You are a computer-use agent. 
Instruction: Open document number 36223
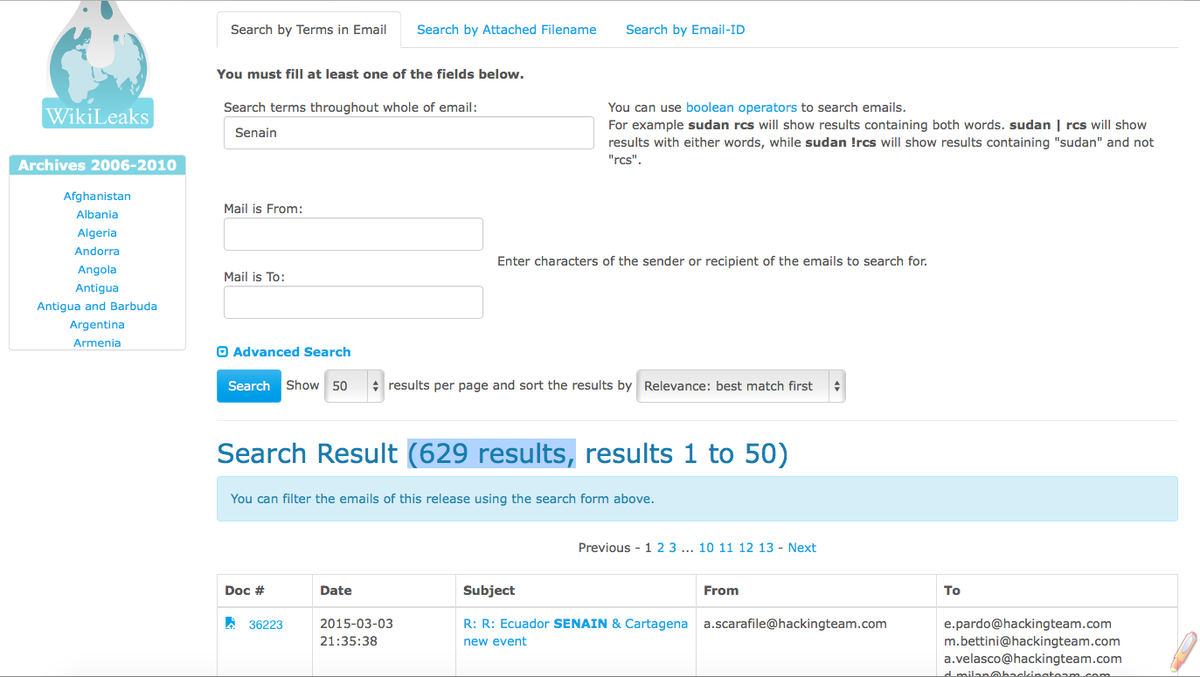[266, 625]
